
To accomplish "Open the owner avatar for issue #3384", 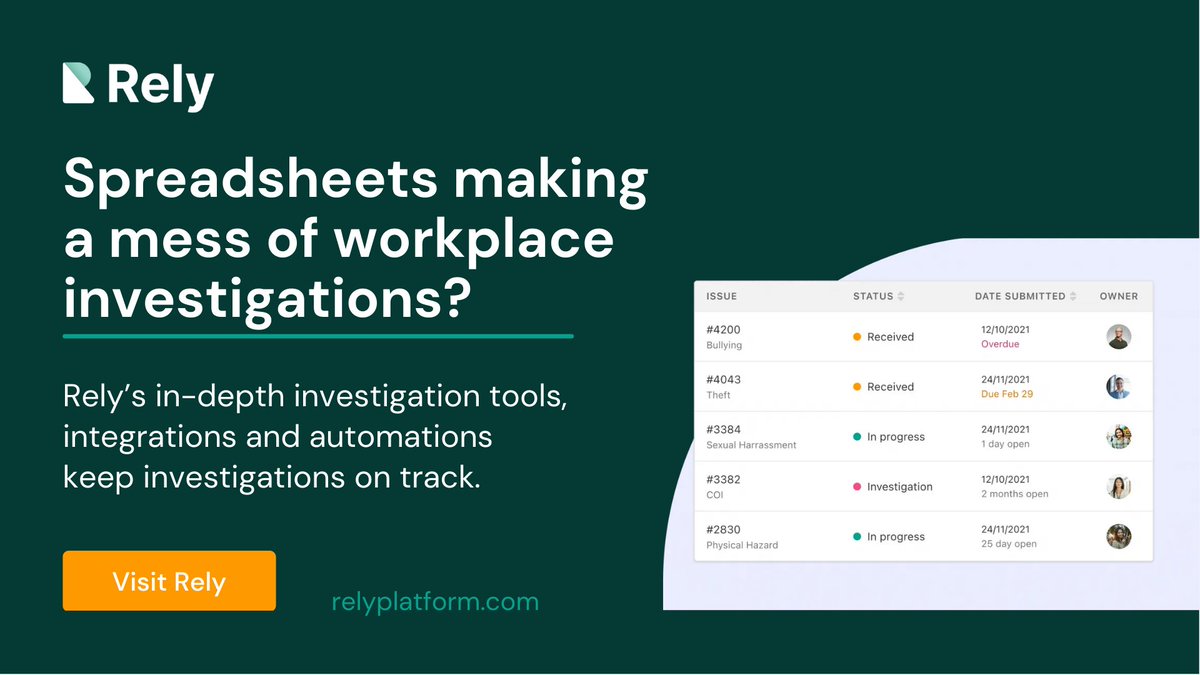I will pos(1119,437).
